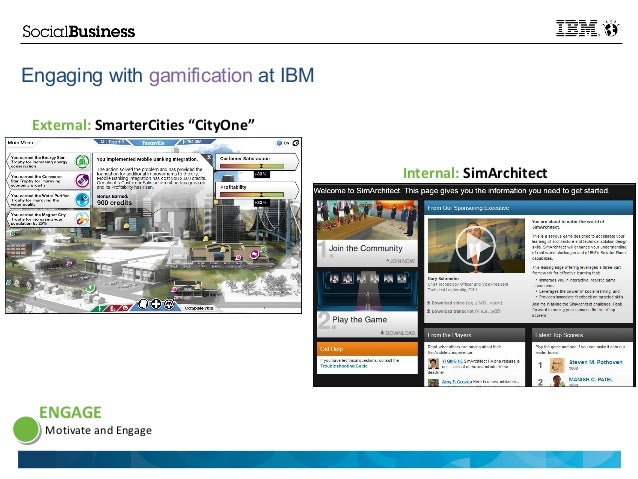The height and width of the screenshot is (479, 638).
Task: Click the green lightning marker in the city
Action: [90, 288]
